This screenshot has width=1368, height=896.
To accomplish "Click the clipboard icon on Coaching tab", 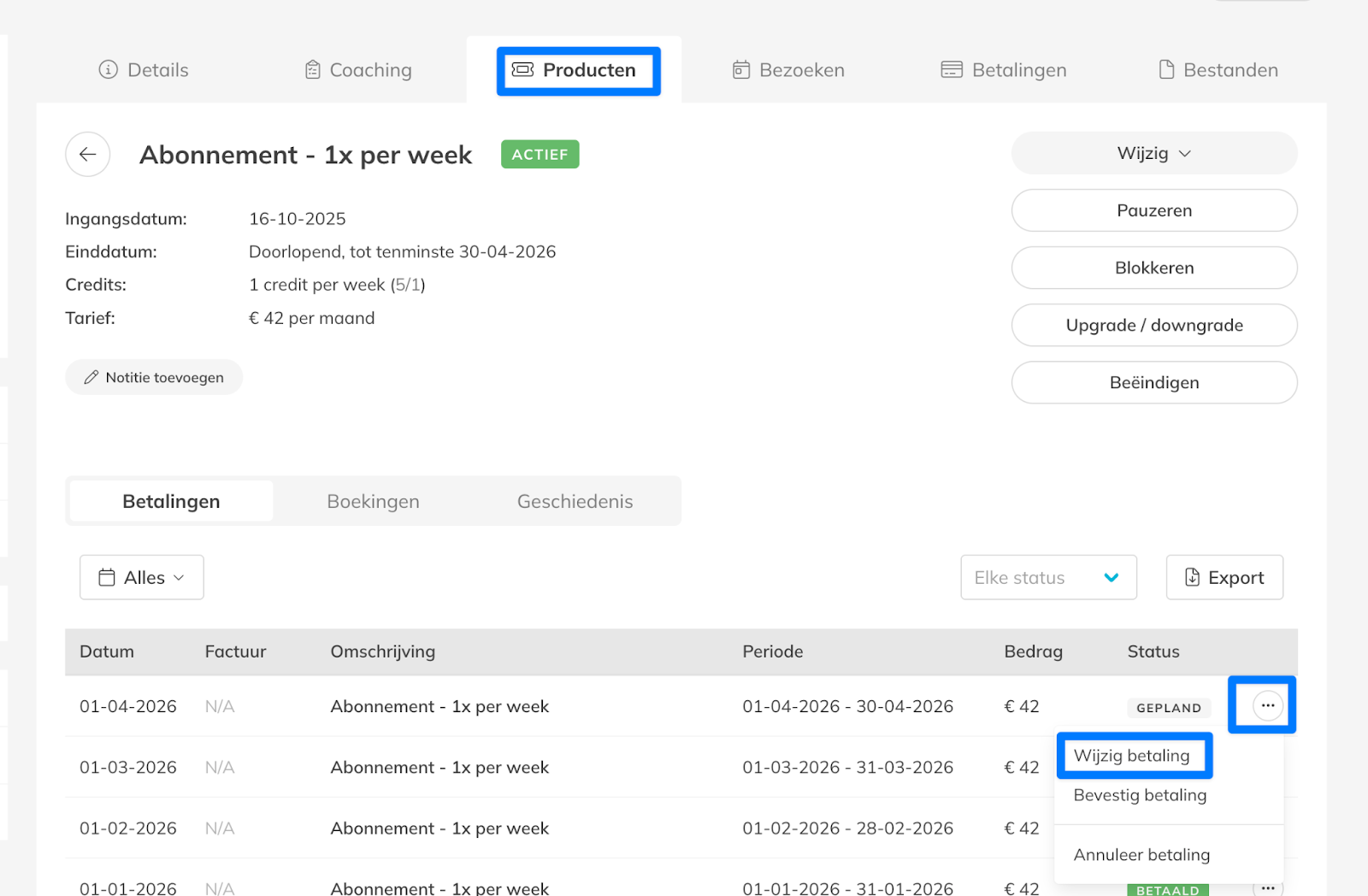I will coord(313,70).
